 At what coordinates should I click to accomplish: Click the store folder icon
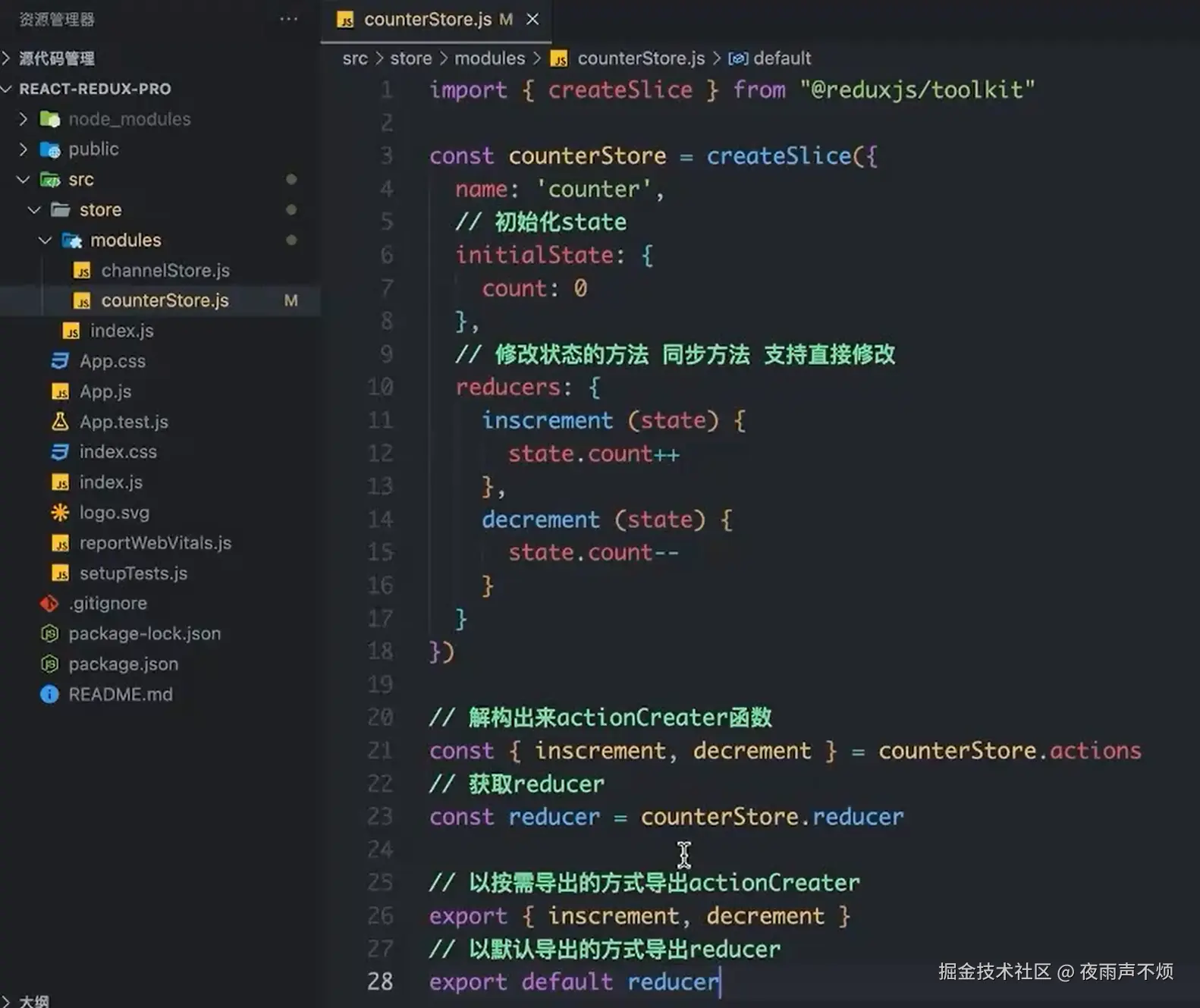point(61,209)
